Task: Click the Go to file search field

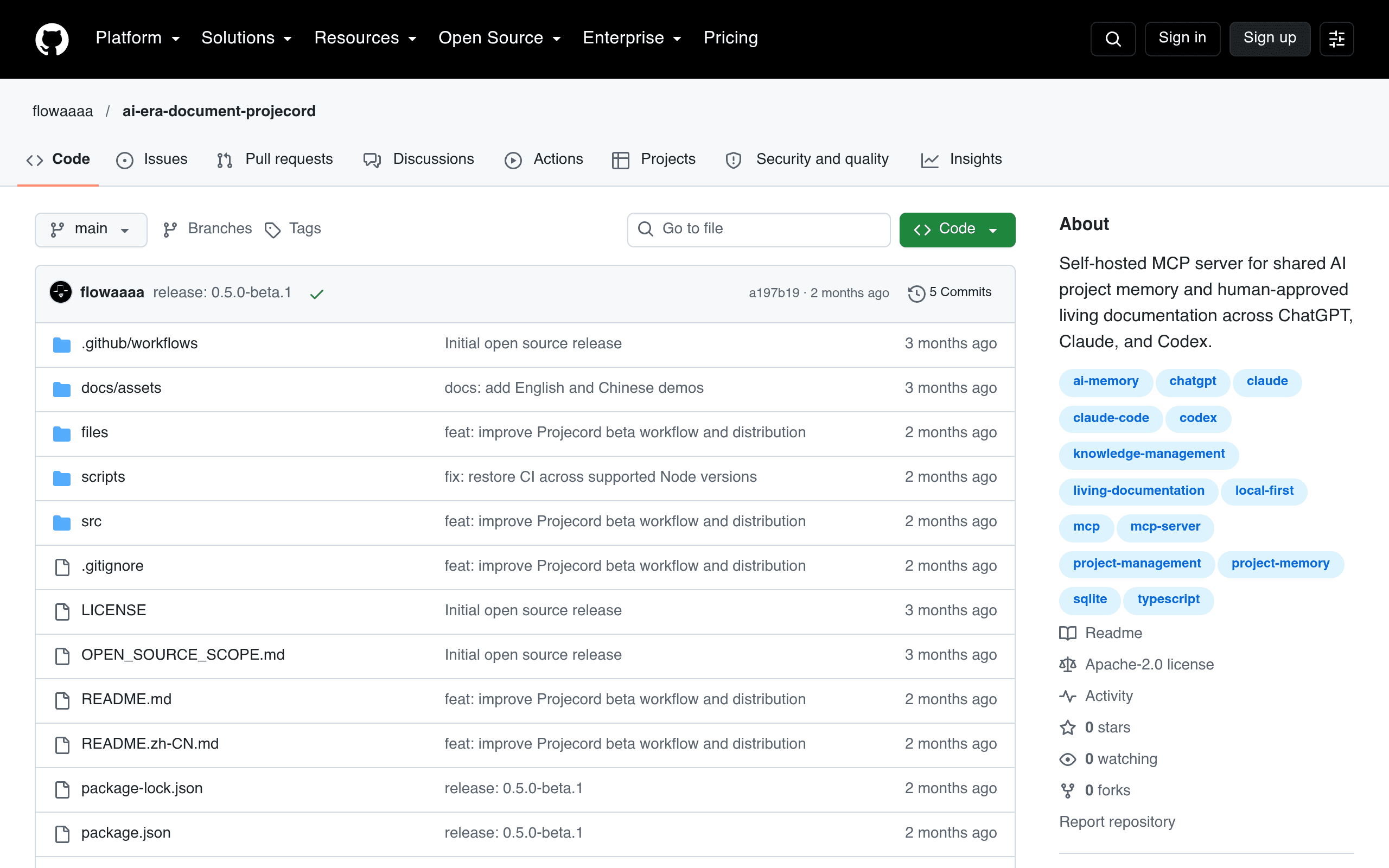Action: click(x=759, y=229)
